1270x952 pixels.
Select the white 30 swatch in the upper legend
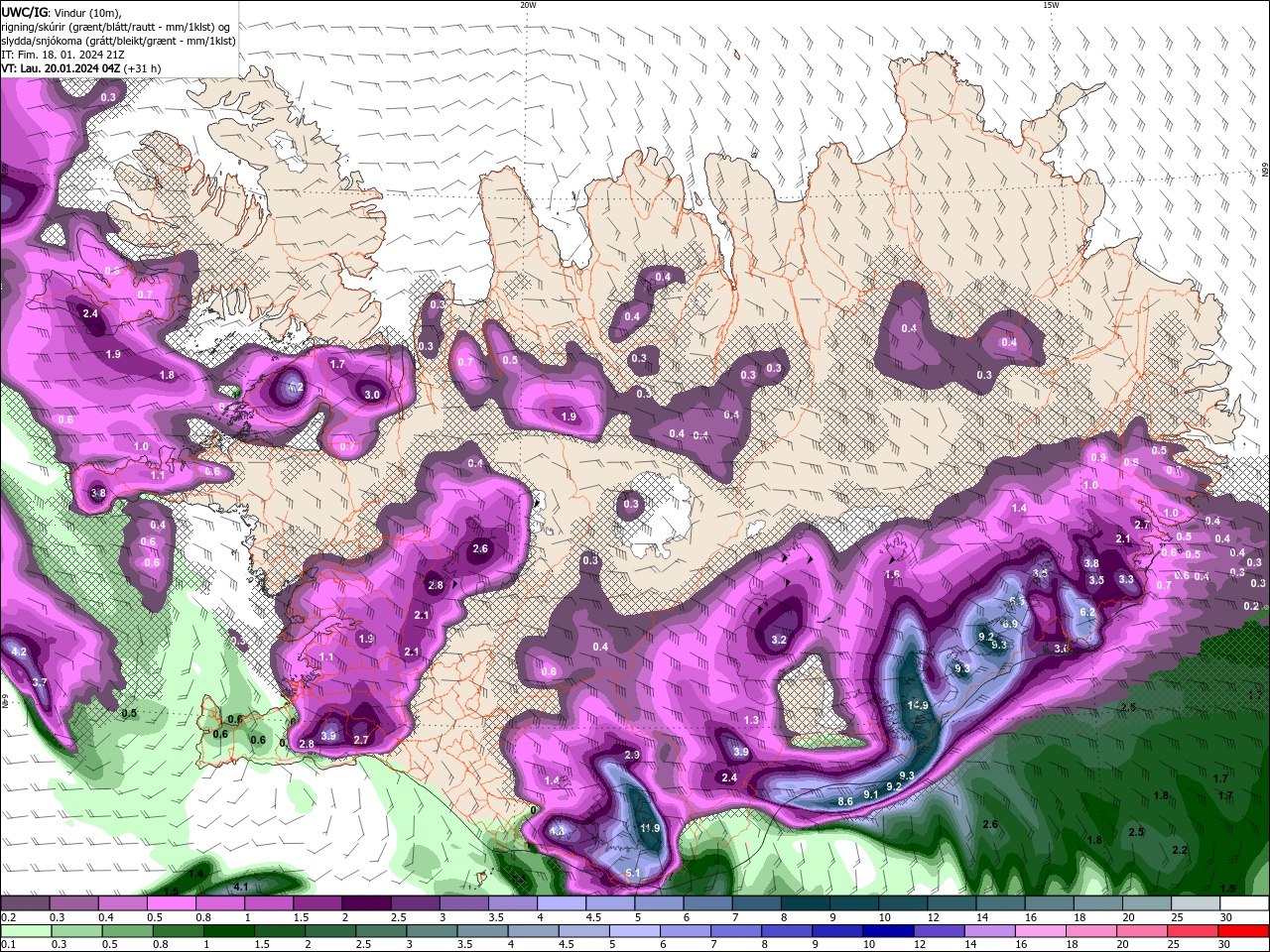coord(1242,904)
